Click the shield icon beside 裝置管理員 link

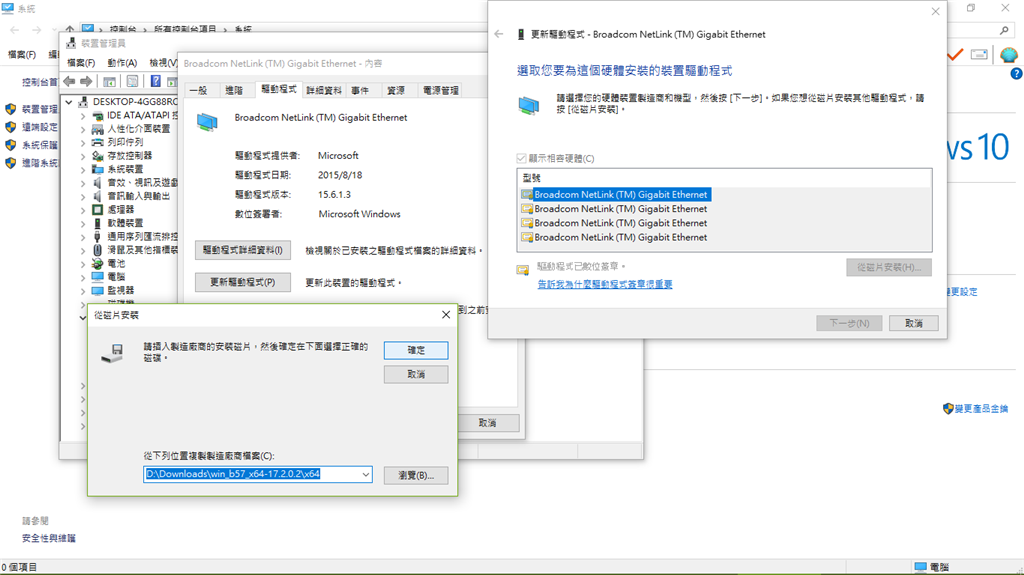tap(10, 109)
